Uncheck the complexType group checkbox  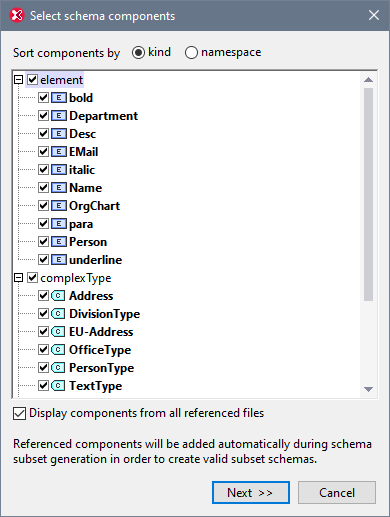(x=32, y=278)
